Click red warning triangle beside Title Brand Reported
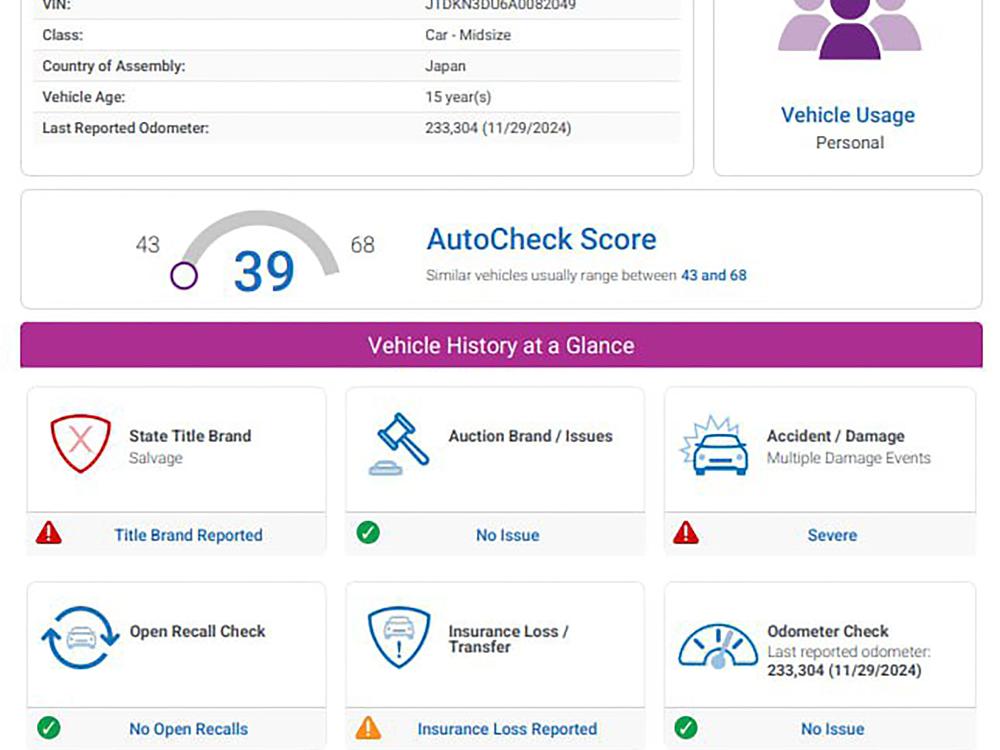The image size is (1000, 750). 49,533
